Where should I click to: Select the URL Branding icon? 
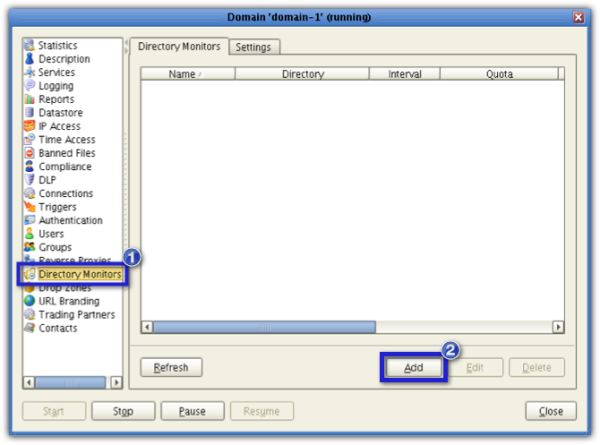tap(29, 301)
